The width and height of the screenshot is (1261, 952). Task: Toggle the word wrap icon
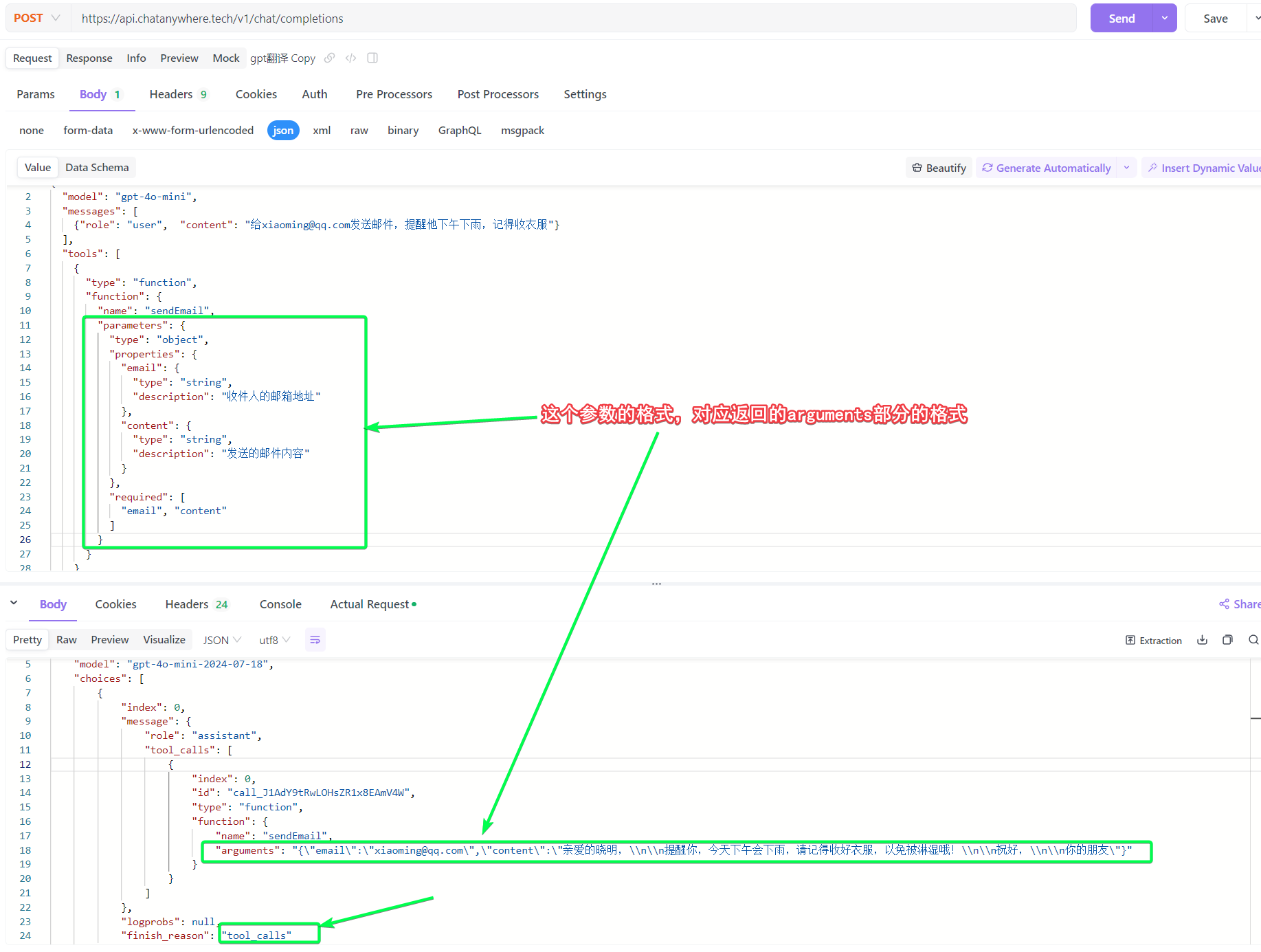tap(315, 640)
